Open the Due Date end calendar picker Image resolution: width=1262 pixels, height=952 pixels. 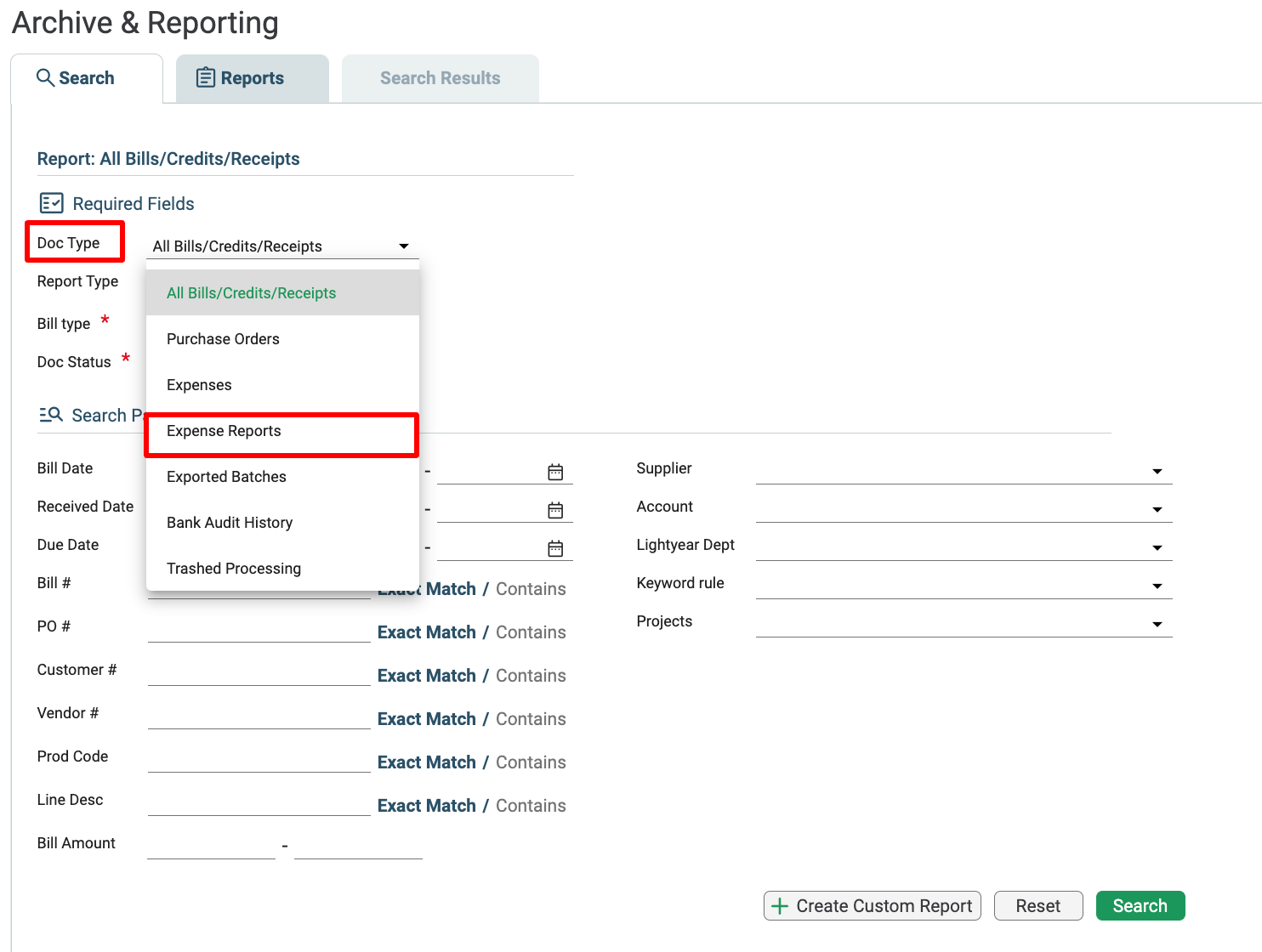coord(555,548)
